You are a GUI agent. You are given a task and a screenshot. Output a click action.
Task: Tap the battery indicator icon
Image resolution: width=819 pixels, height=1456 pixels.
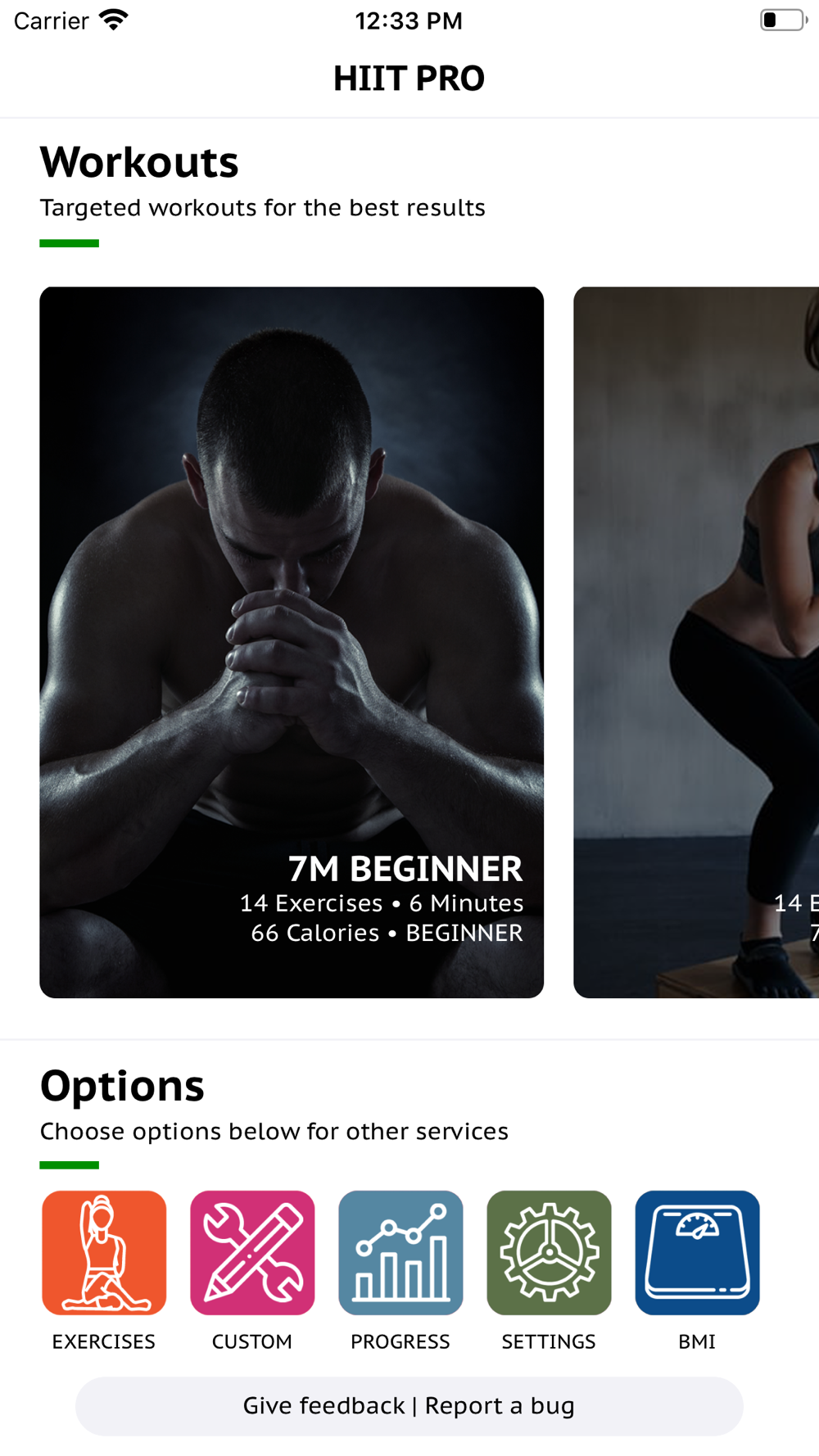point(784,20)
